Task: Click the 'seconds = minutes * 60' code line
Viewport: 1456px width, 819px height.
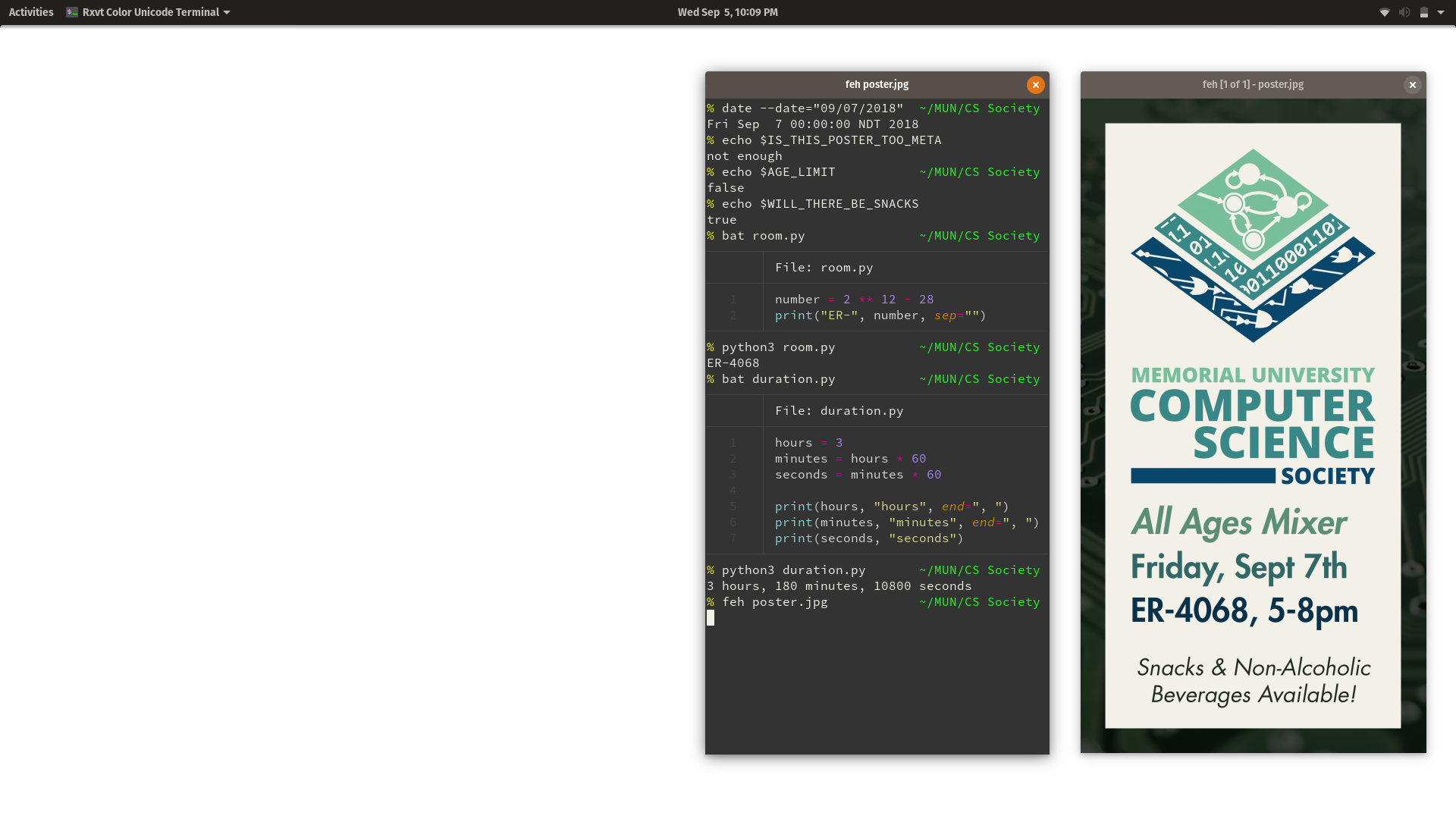Action: (858, 475)
